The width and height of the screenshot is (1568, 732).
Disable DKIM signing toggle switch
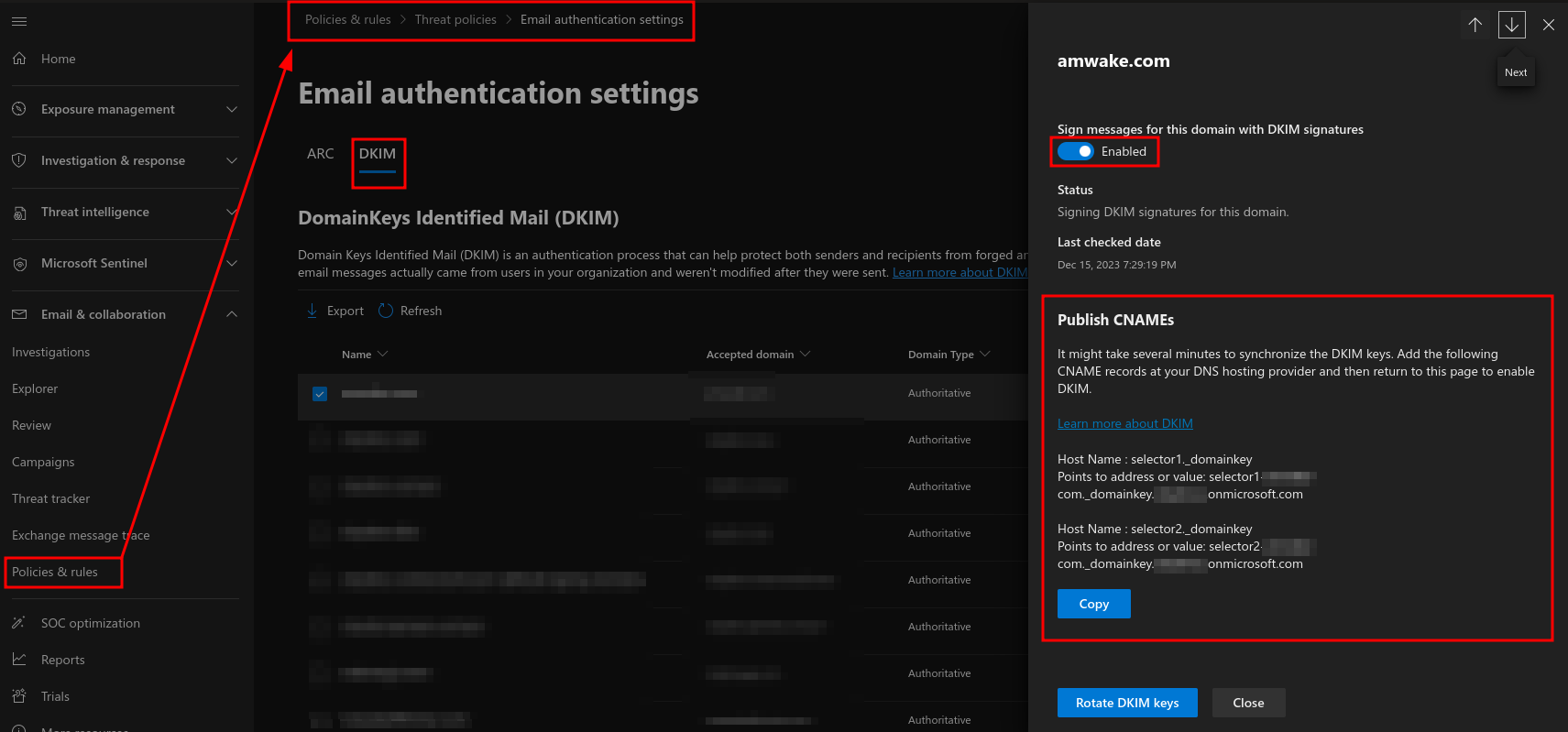click(1076, 151)
